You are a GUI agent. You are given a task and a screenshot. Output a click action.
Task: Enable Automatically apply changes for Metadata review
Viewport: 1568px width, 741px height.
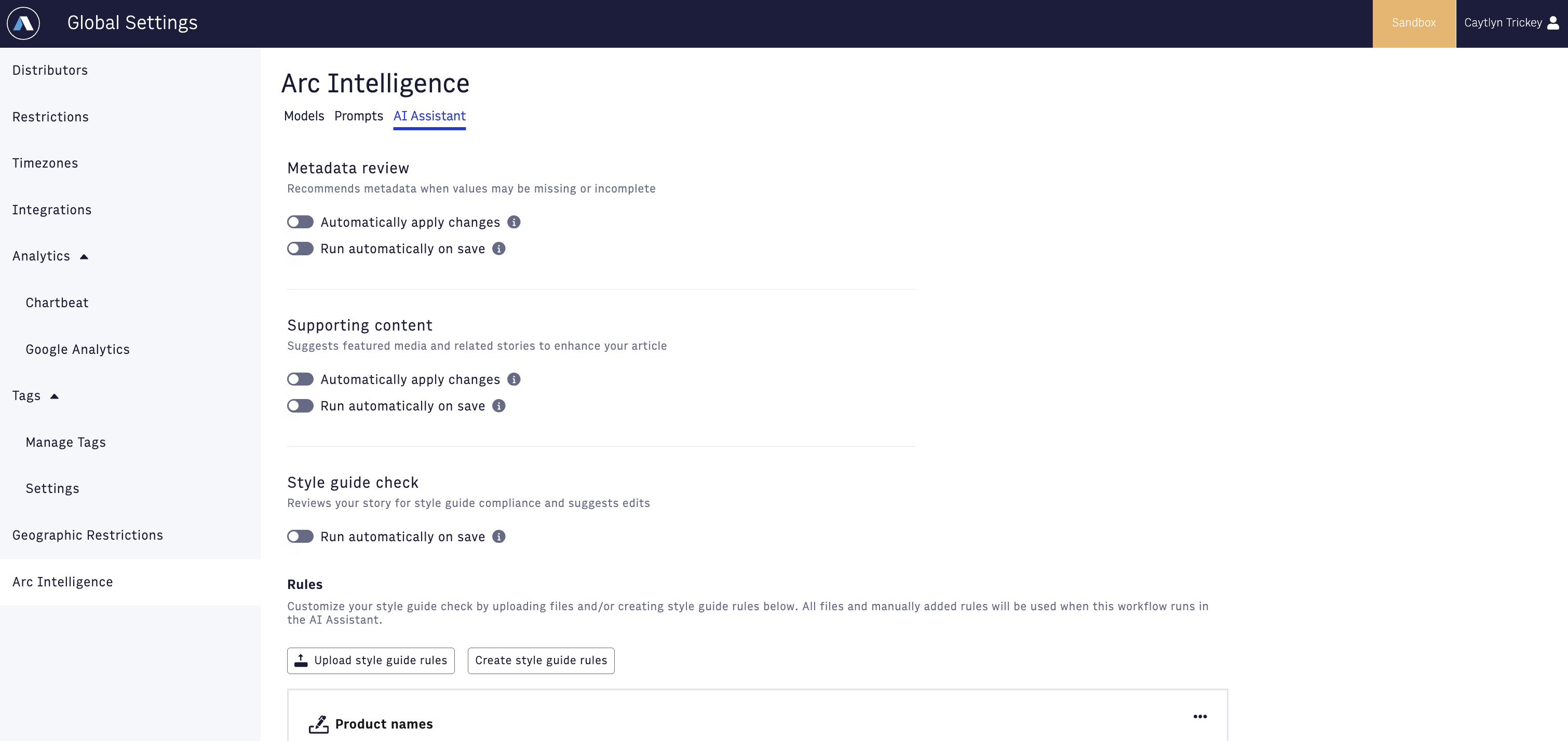300,222
